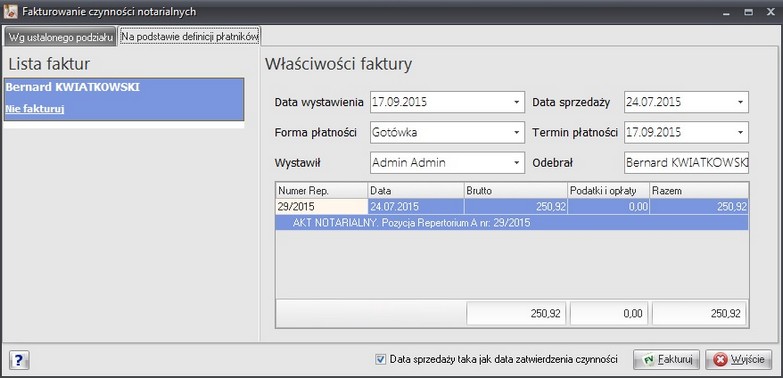Click the 'Podatki i opłaty' column header

[608, 191]
